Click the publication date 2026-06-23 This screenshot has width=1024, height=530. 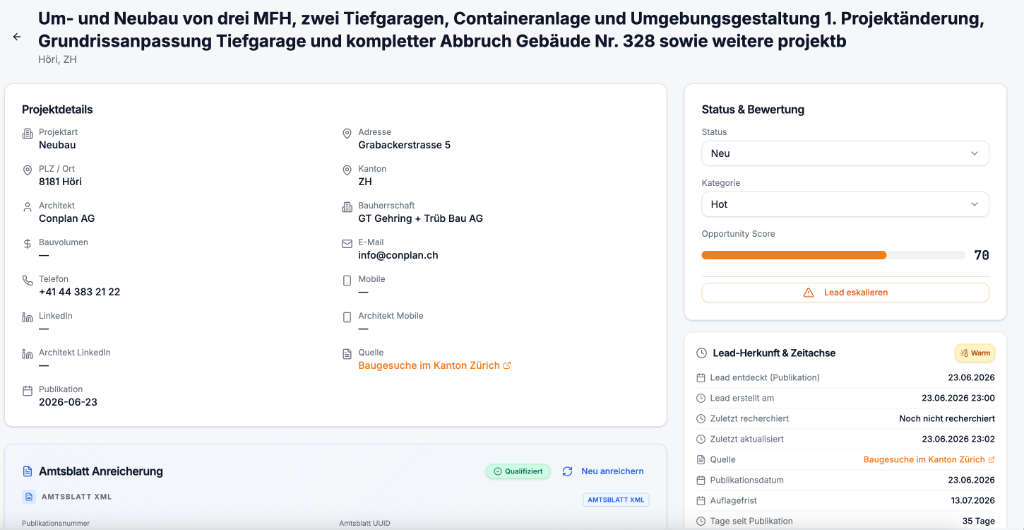click(x=68, y=402)
